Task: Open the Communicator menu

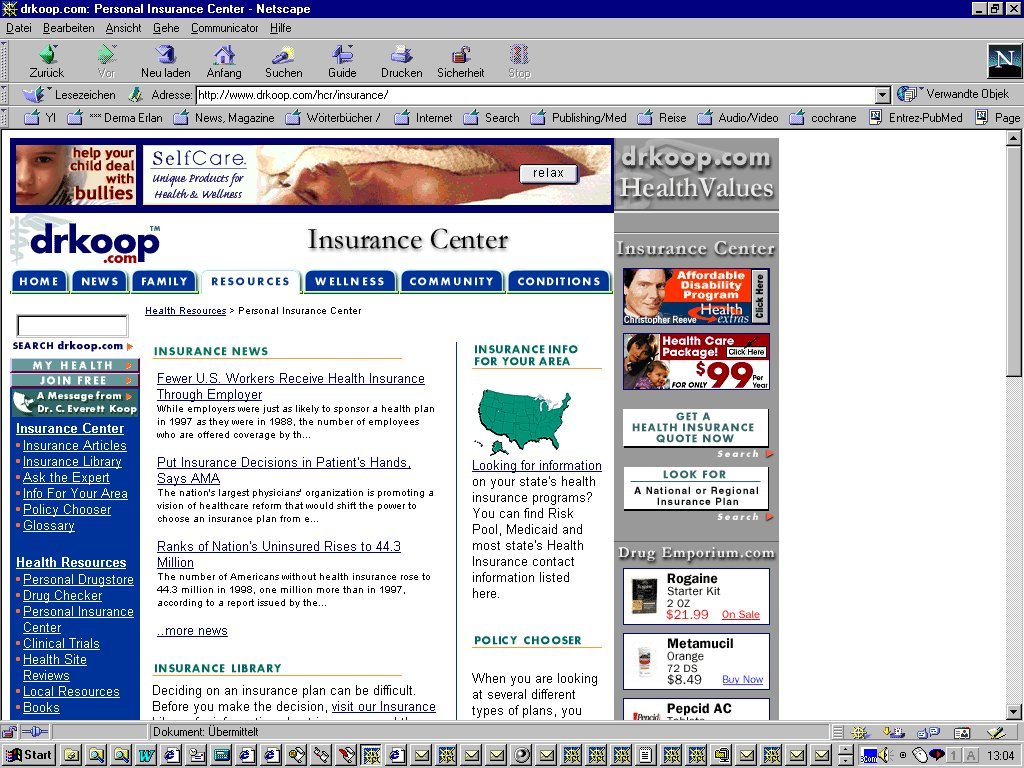Action: pyautogui.click(x=224, y=28)
